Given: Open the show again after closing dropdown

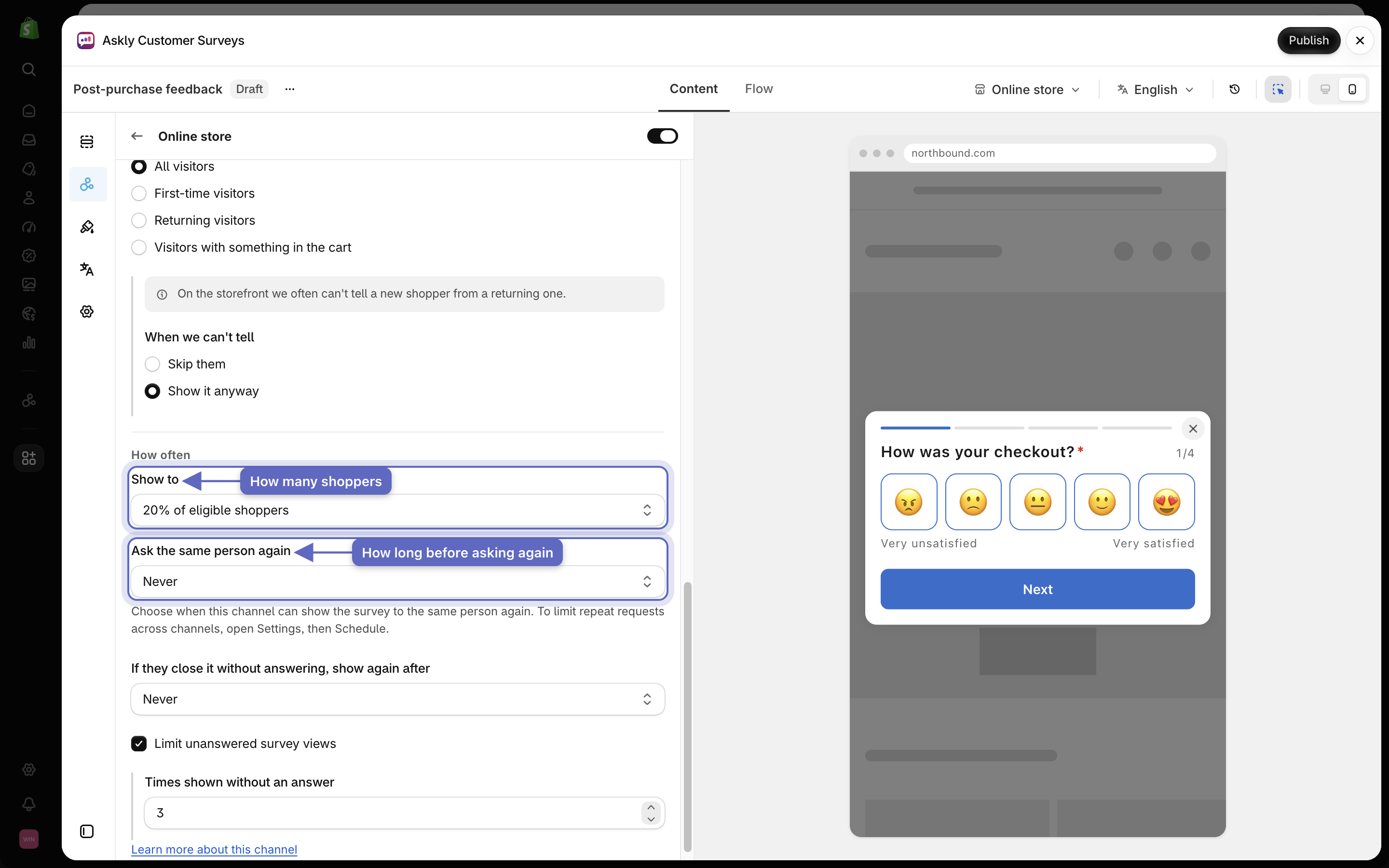Looking at the screenshot, I should (x=398, y=699).
